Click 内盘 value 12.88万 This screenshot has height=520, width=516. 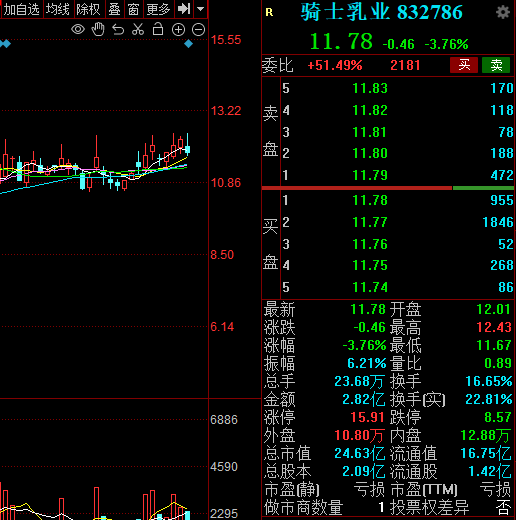coord(486,435)
